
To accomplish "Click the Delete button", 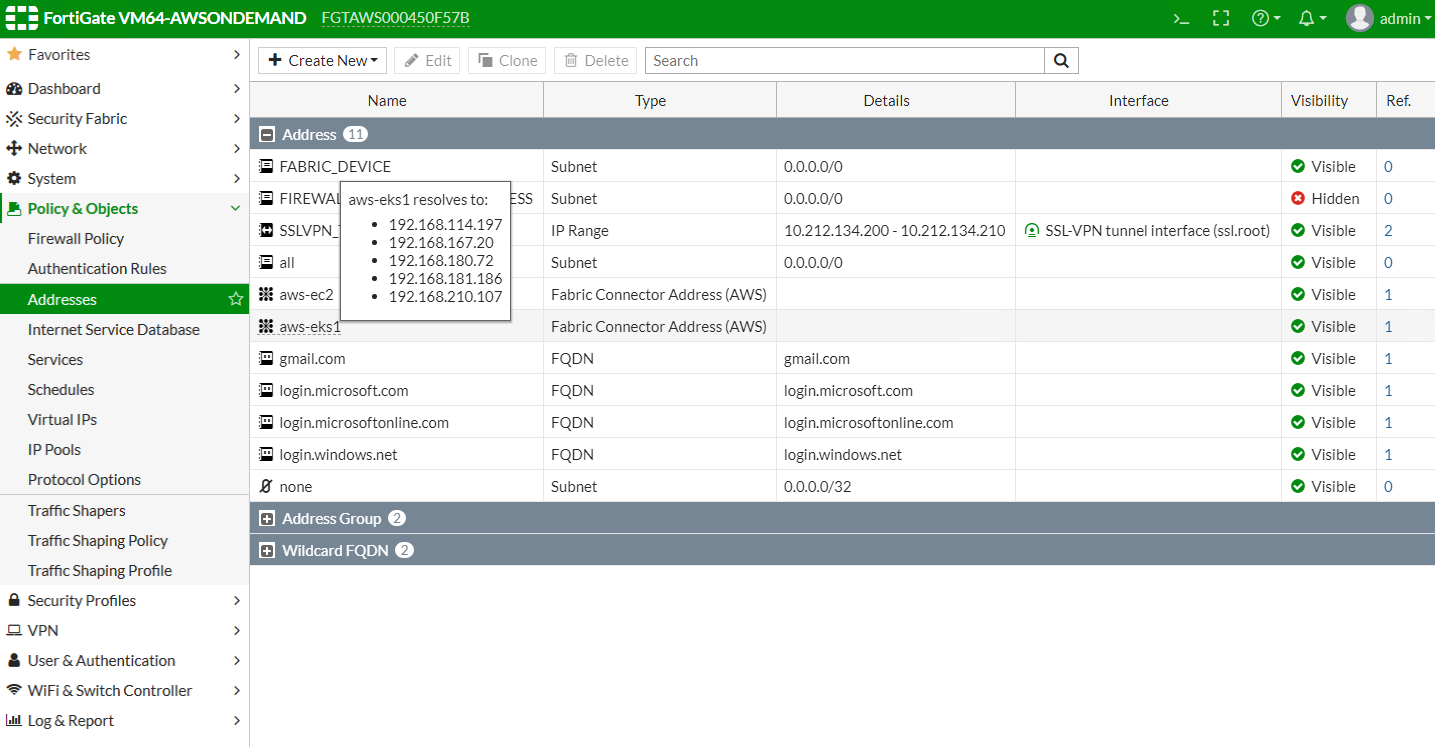I will [596, 61].
